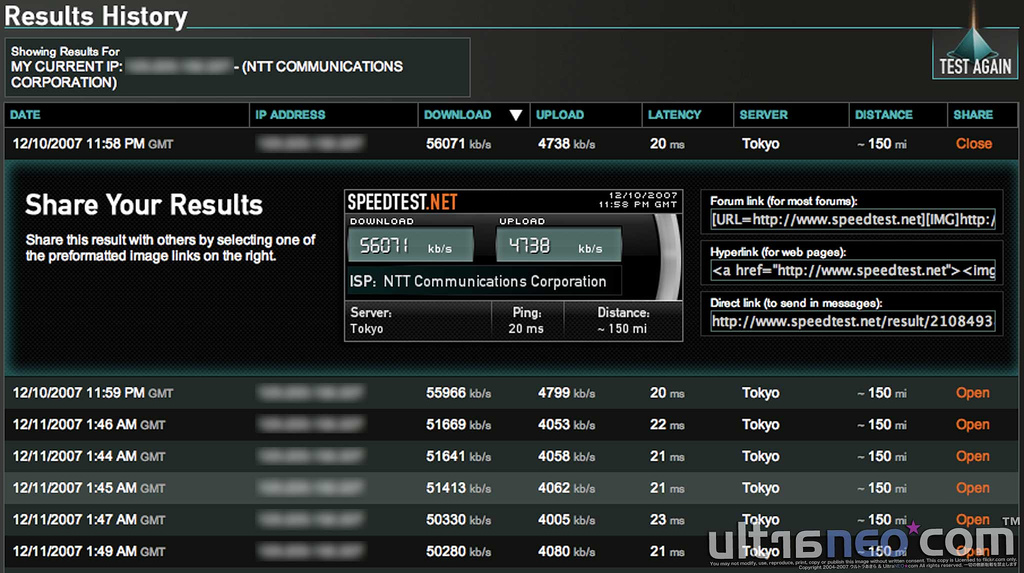Click ~150 mi distance in 1:46 AM row
Viewport: 1024px width, 573px height.
882,425
